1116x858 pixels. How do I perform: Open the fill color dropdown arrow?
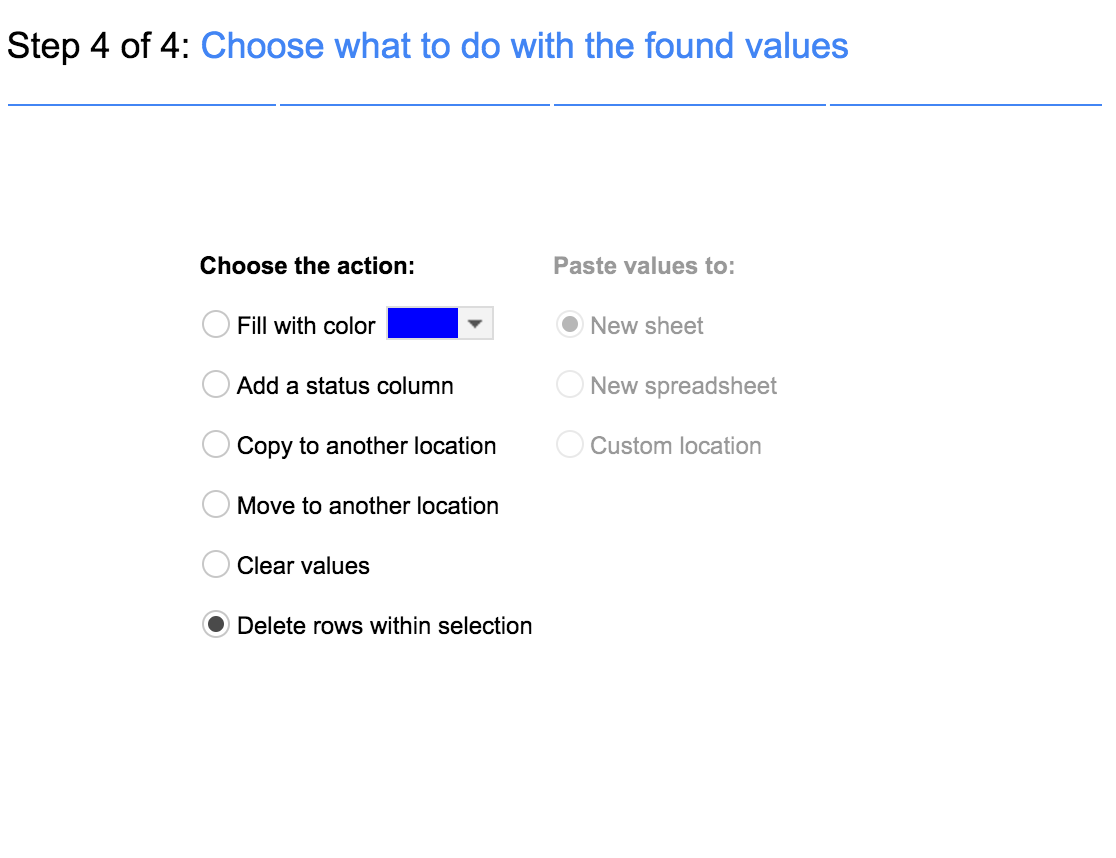tap(476, 324)
